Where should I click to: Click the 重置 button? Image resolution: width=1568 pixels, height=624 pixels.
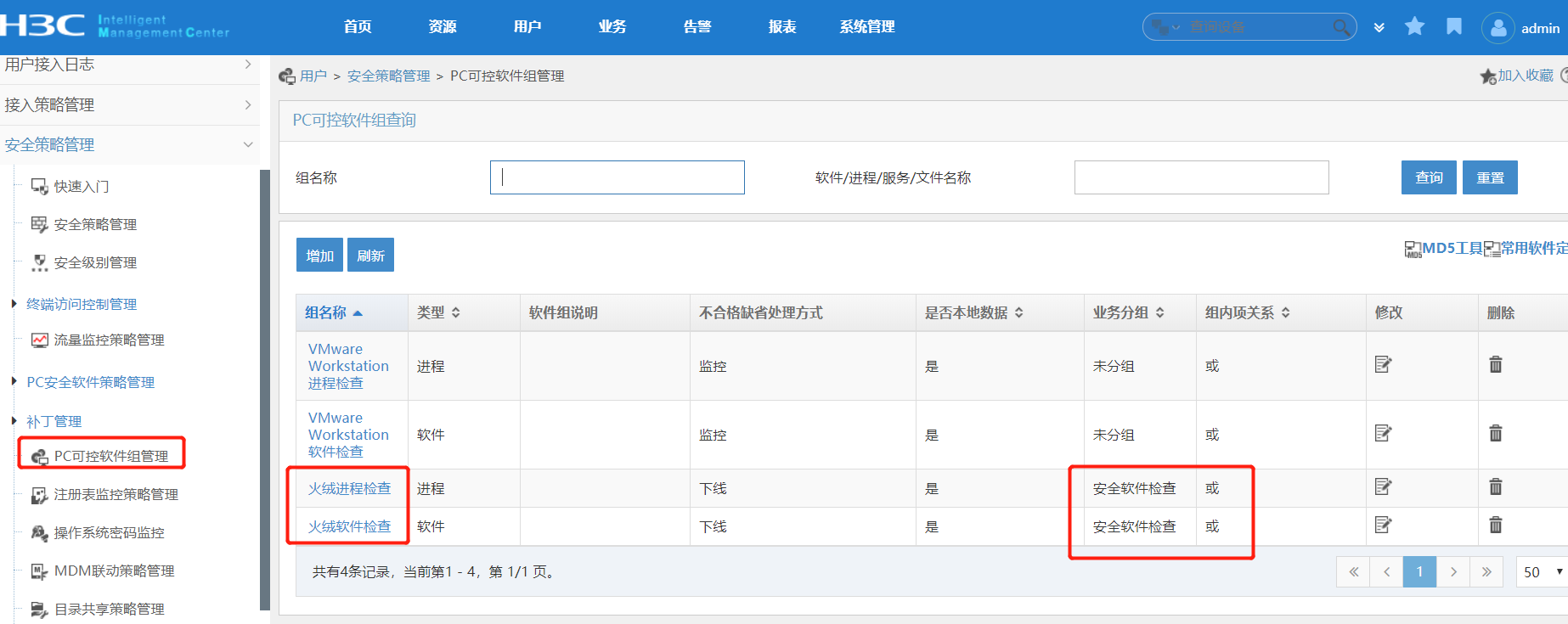(x=1490, y=177)
